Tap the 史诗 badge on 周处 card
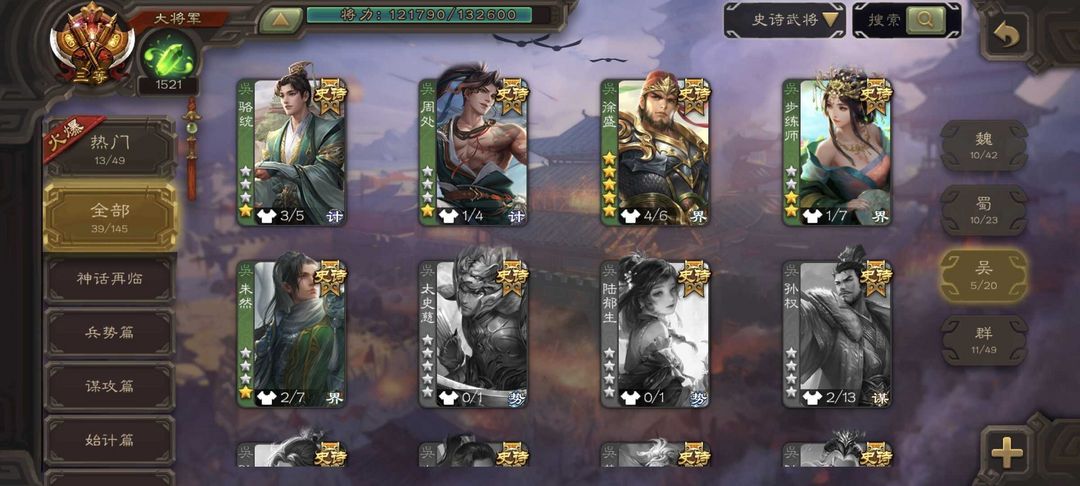Screen dimensions: 1080x486 [510, 97]
